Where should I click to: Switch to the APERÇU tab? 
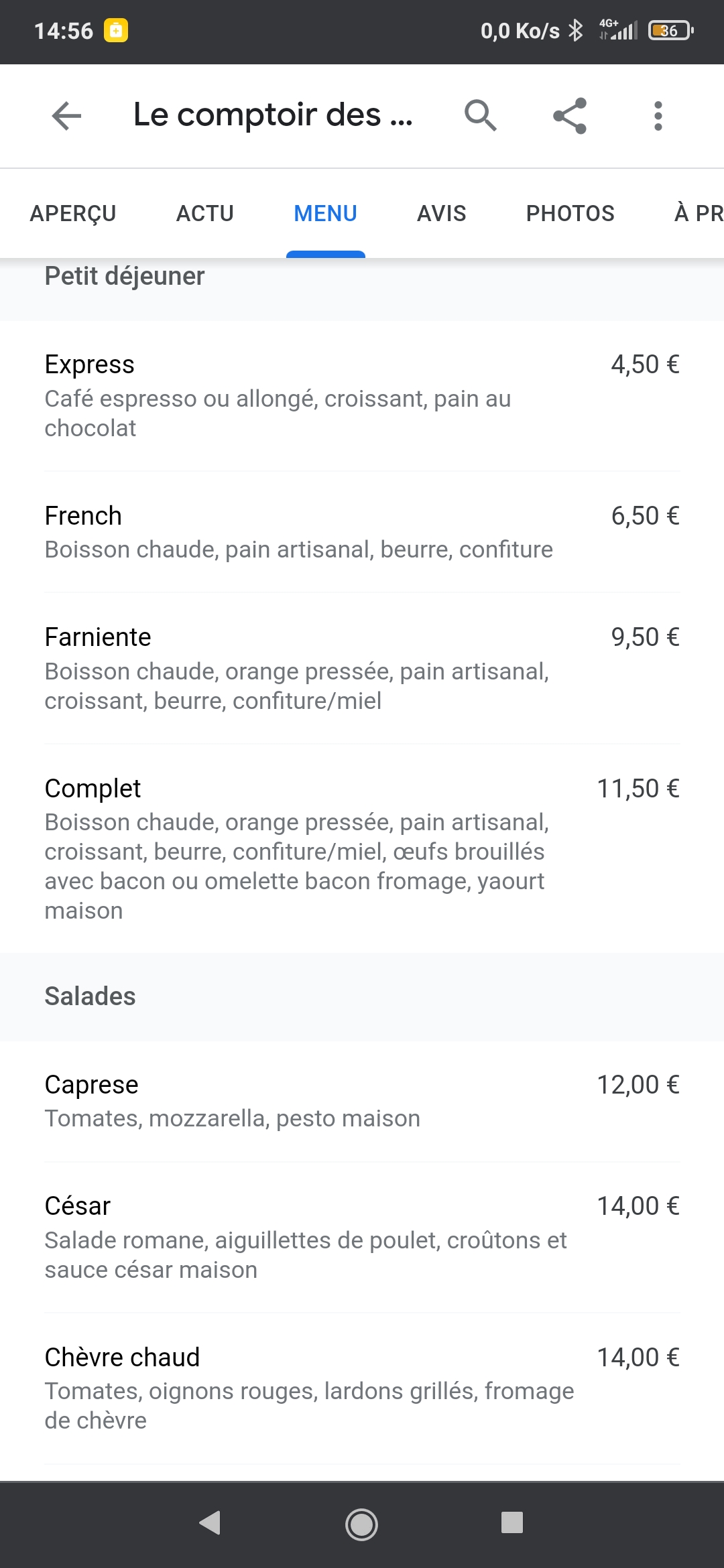point(73,213)
